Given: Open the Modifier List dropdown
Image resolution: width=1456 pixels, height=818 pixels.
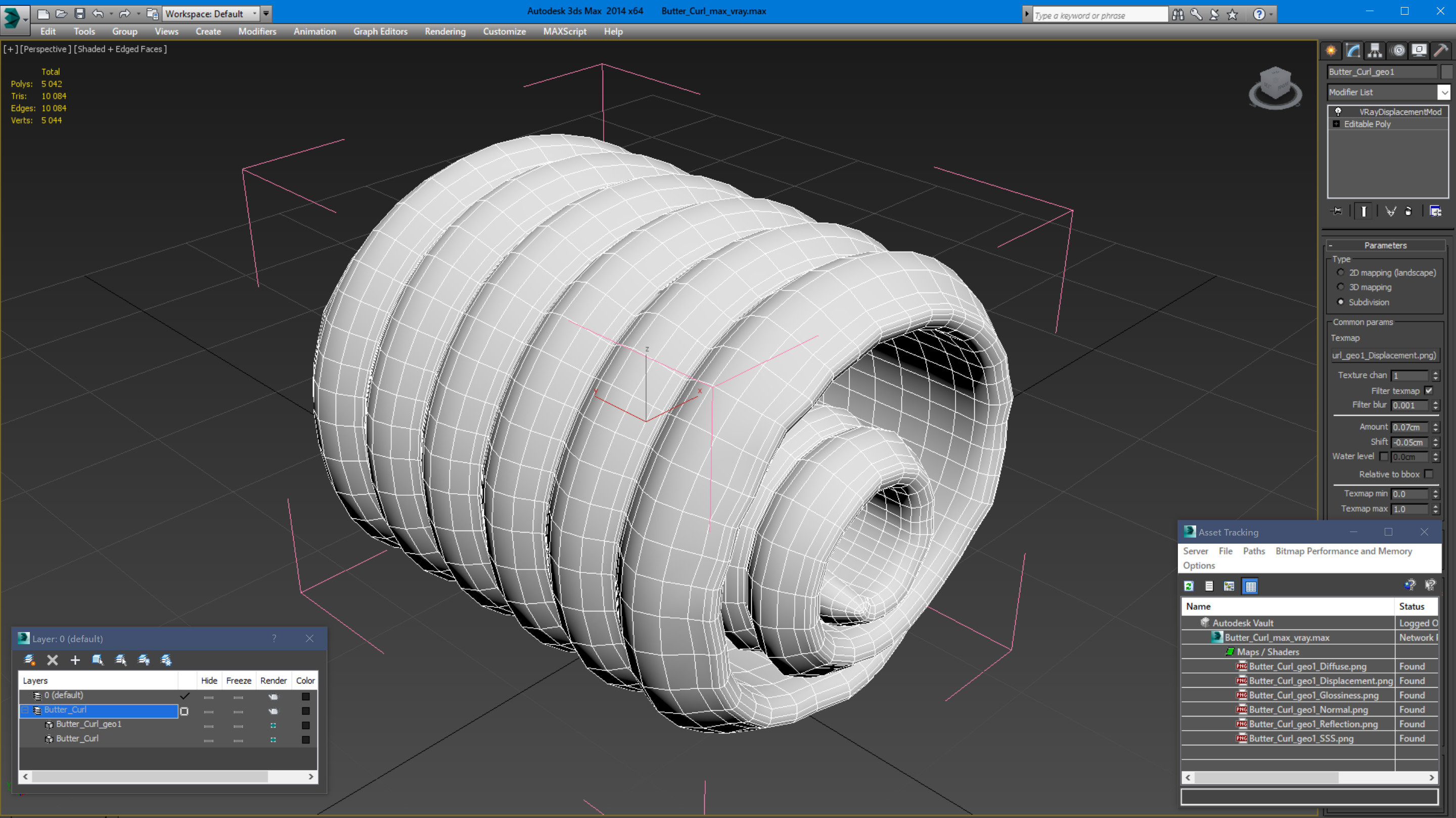Looking at the screenshot, I should pyautogui.click(x=1443, y=92).
